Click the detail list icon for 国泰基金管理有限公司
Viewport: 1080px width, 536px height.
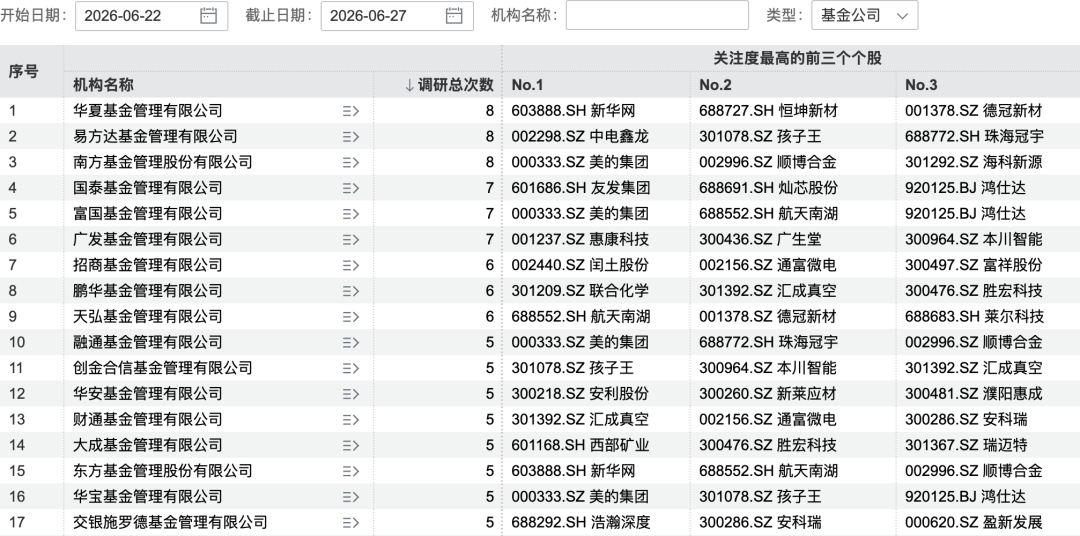[351, 188]
